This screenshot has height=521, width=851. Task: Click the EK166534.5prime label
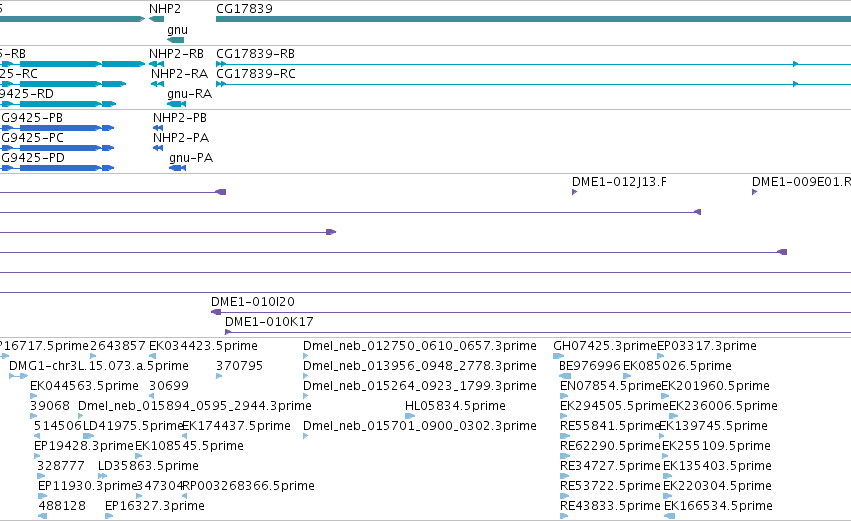(718, 506)
